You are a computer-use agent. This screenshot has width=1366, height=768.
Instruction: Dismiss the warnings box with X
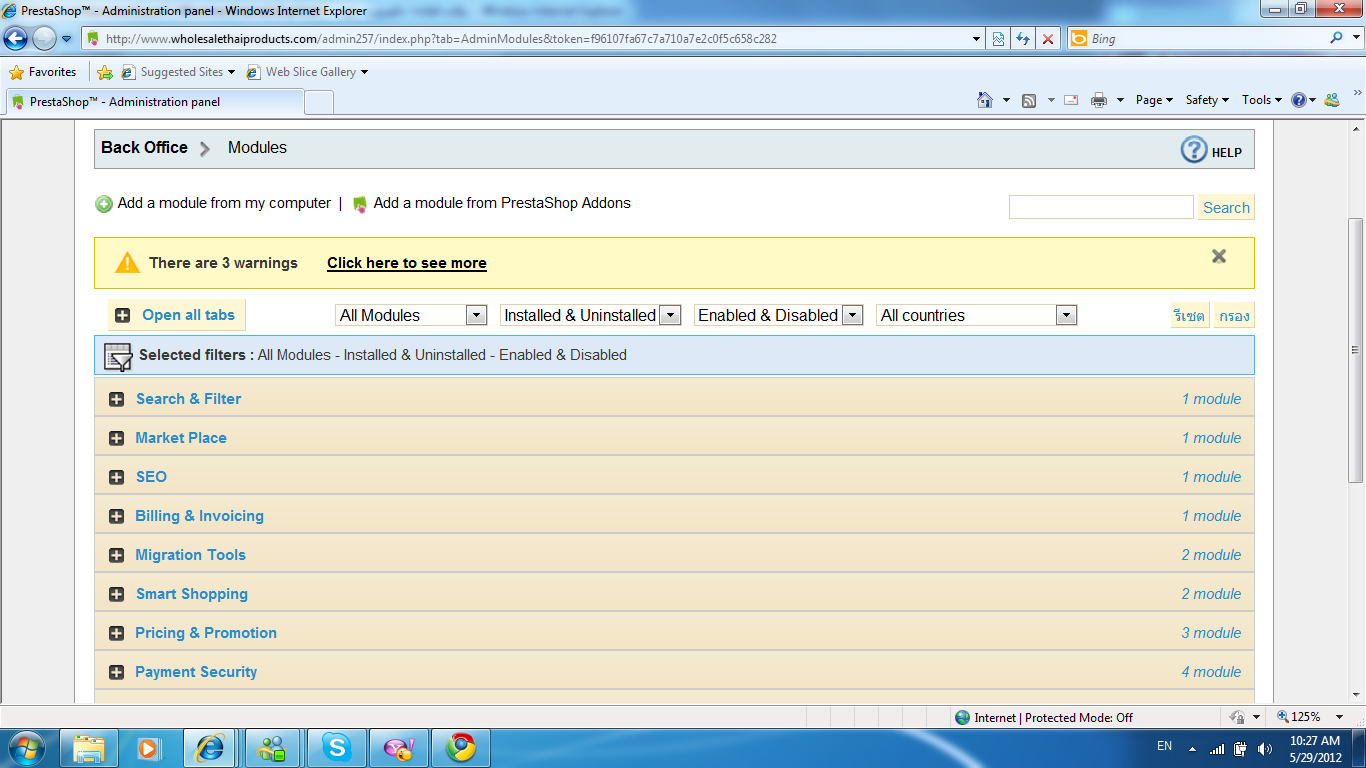(x=1219, y=256)
